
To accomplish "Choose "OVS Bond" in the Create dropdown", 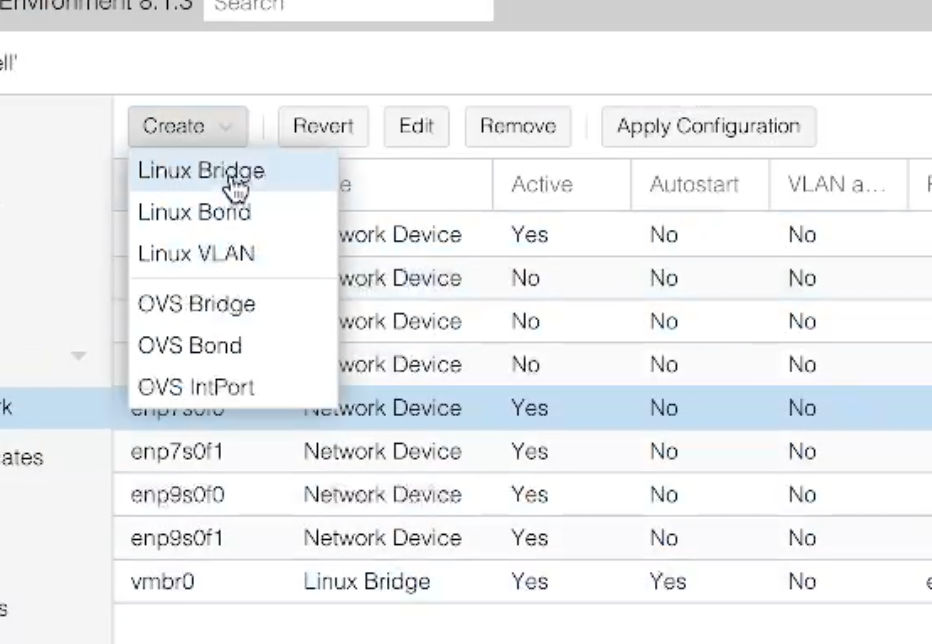I will pos(189,345).
